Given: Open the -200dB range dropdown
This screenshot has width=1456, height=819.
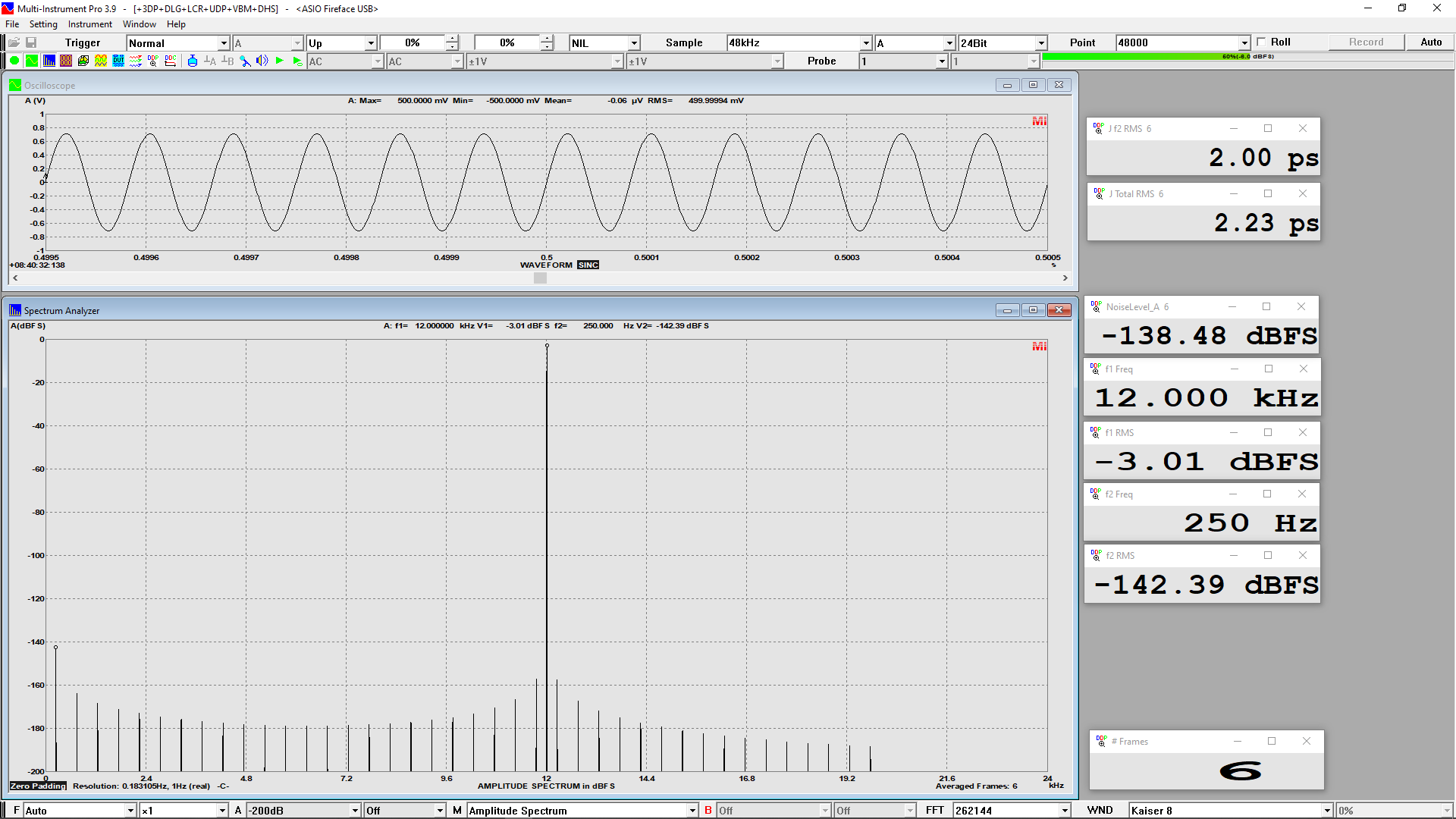Looking at the screenshot, I should click(x=304, y=811).
